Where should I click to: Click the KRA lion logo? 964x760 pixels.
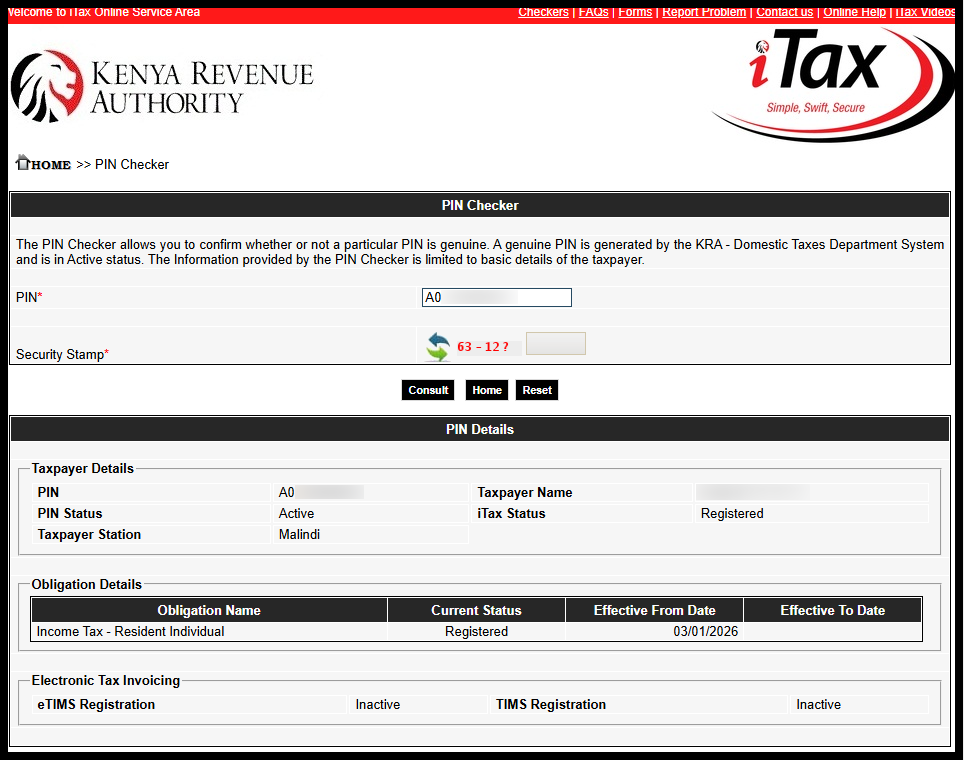[46, 85]
